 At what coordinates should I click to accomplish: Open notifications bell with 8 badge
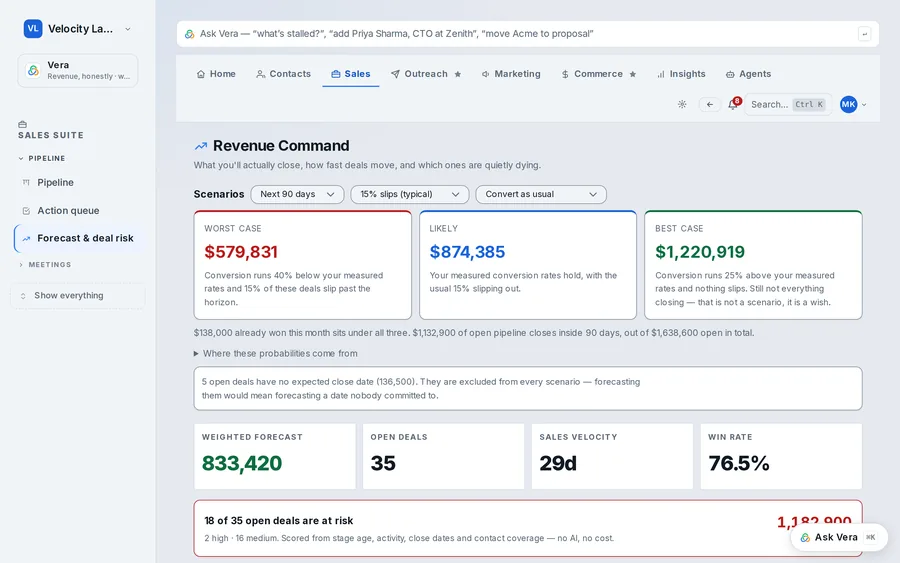pyautogui.click(x=733, y=104)
